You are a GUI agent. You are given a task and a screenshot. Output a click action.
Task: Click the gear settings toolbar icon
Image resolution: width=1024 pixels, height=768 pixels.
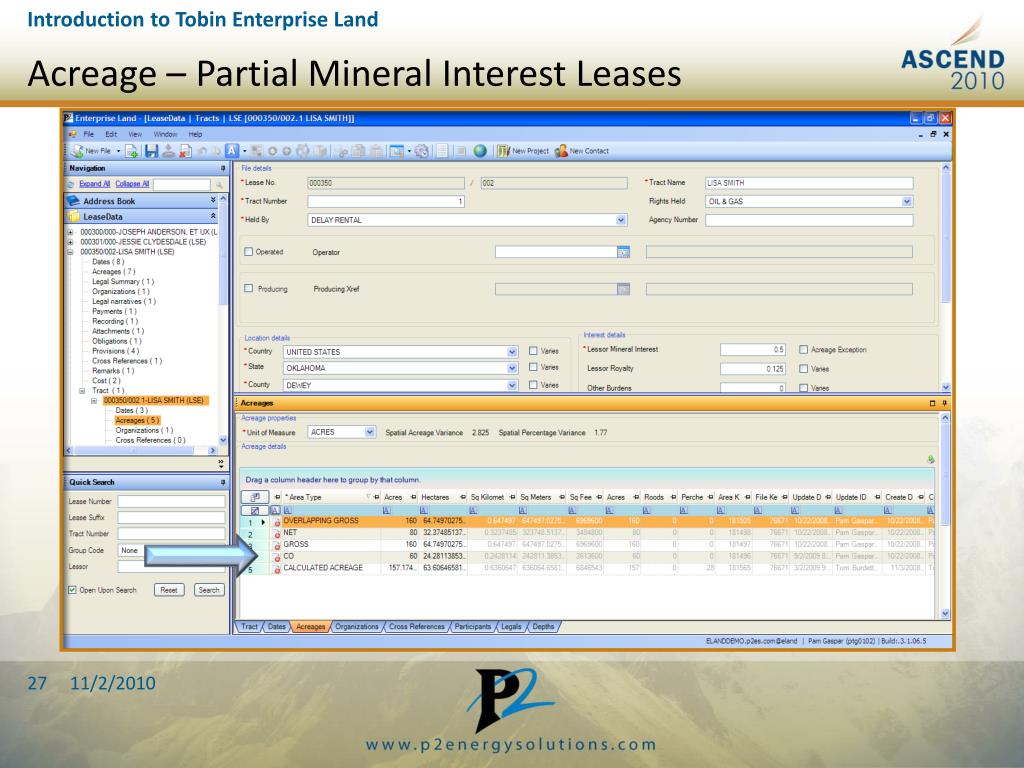pos(422,151)
